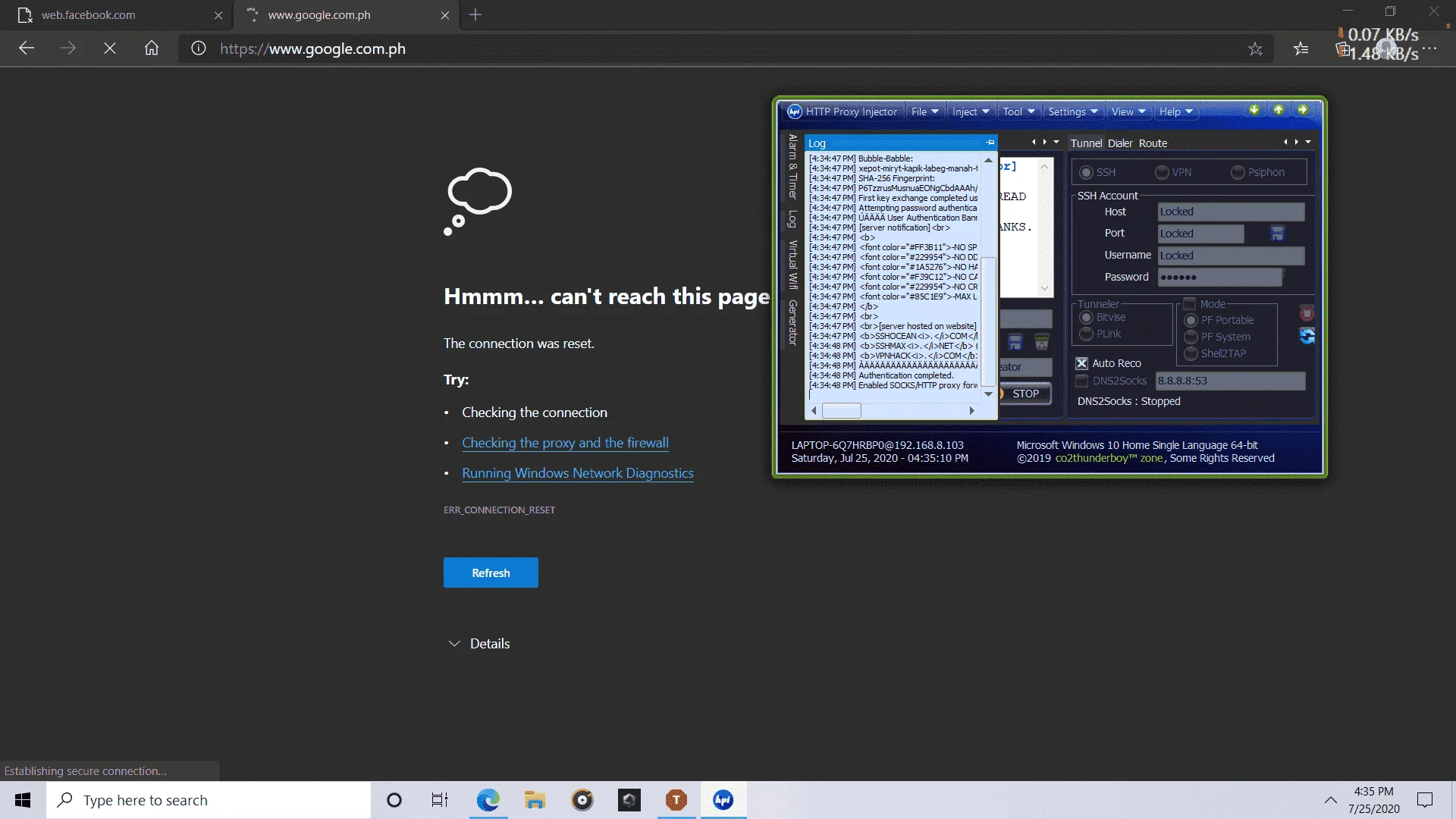Click the green up-arrow icon in injector title bar
Screen dimensions: 1456x819
1279,110
